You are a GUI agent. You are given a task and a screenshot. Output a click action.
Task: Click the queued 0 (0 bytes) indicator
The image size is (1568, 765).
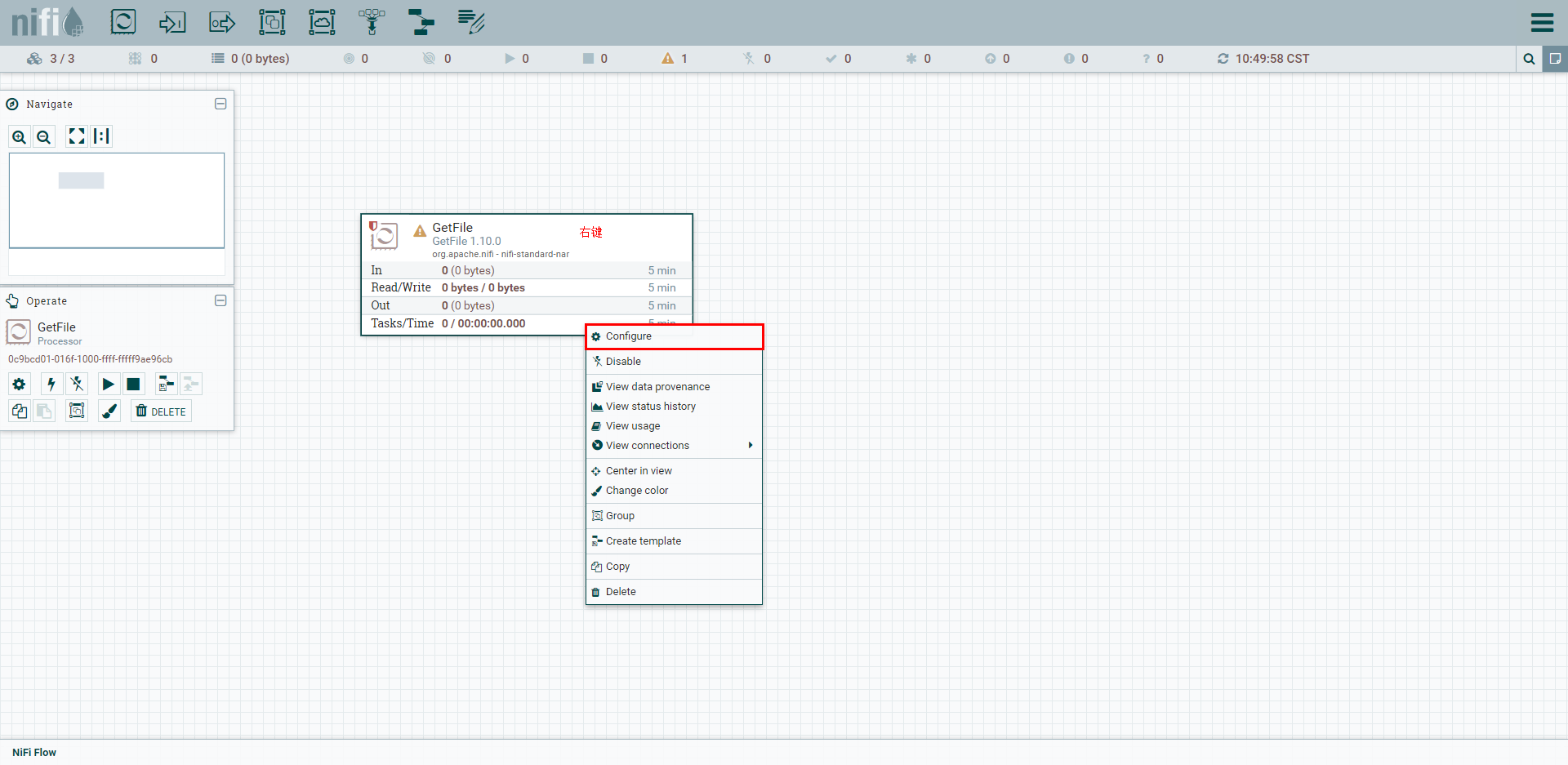pyautogui.click(x=251, y=59)
